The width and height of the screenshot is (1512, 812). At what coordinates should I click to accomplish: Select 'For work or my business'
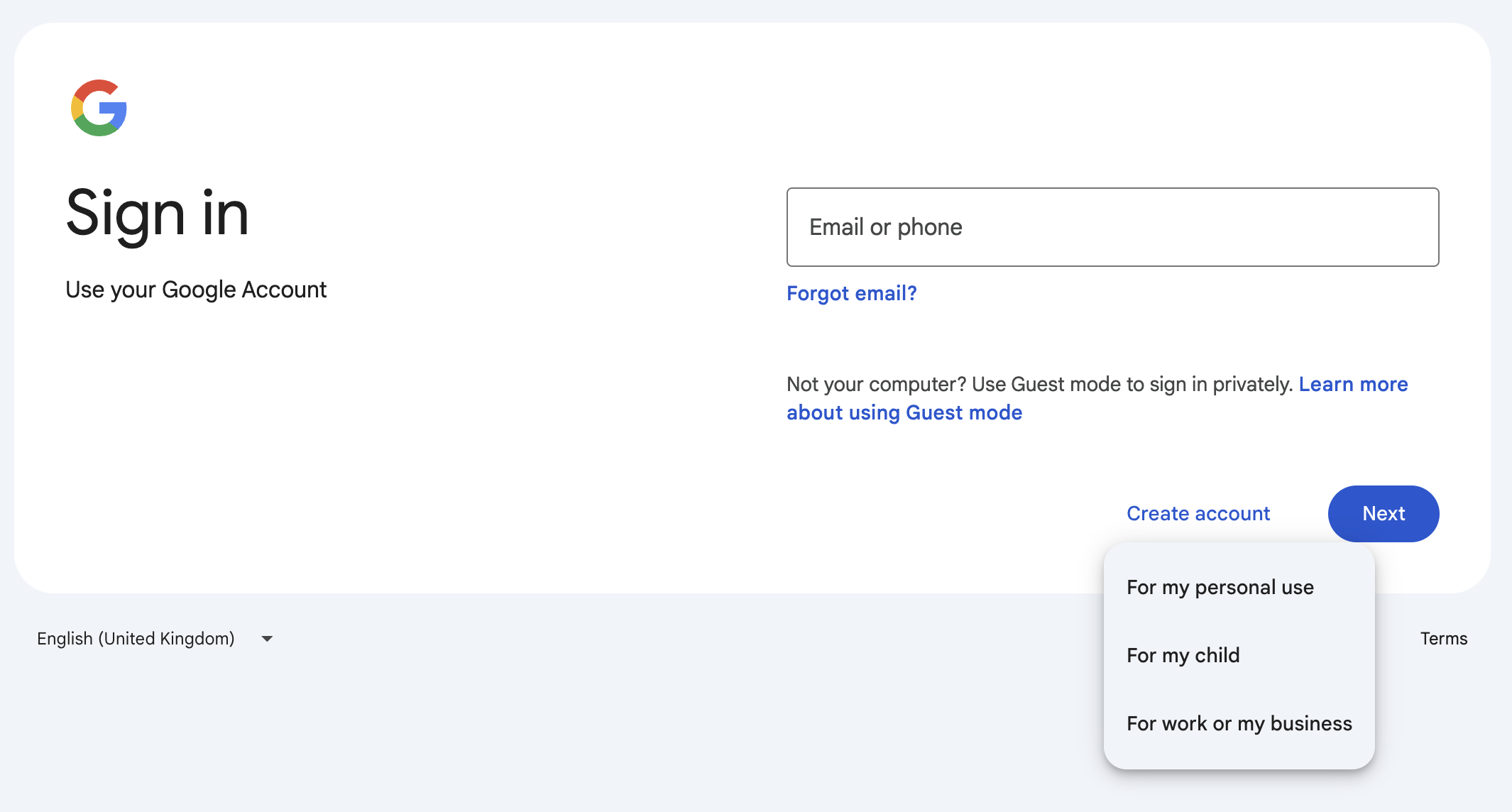(1239, 723)
